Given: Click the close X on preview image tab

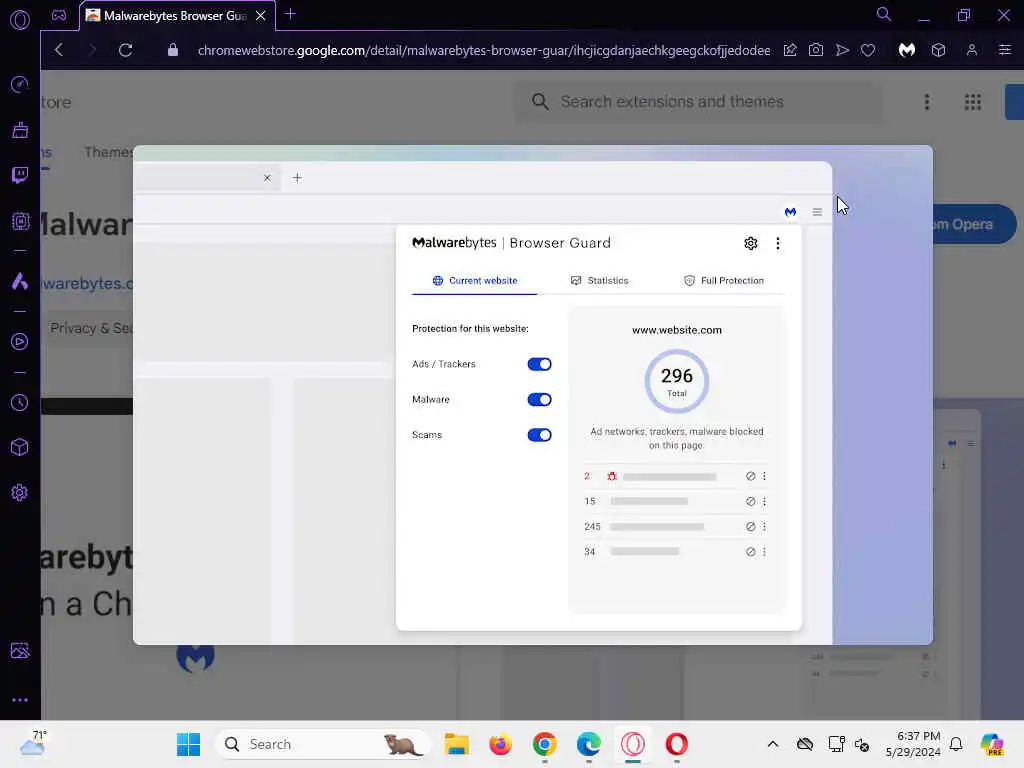Looking at the screenshot, I should 267,178.
